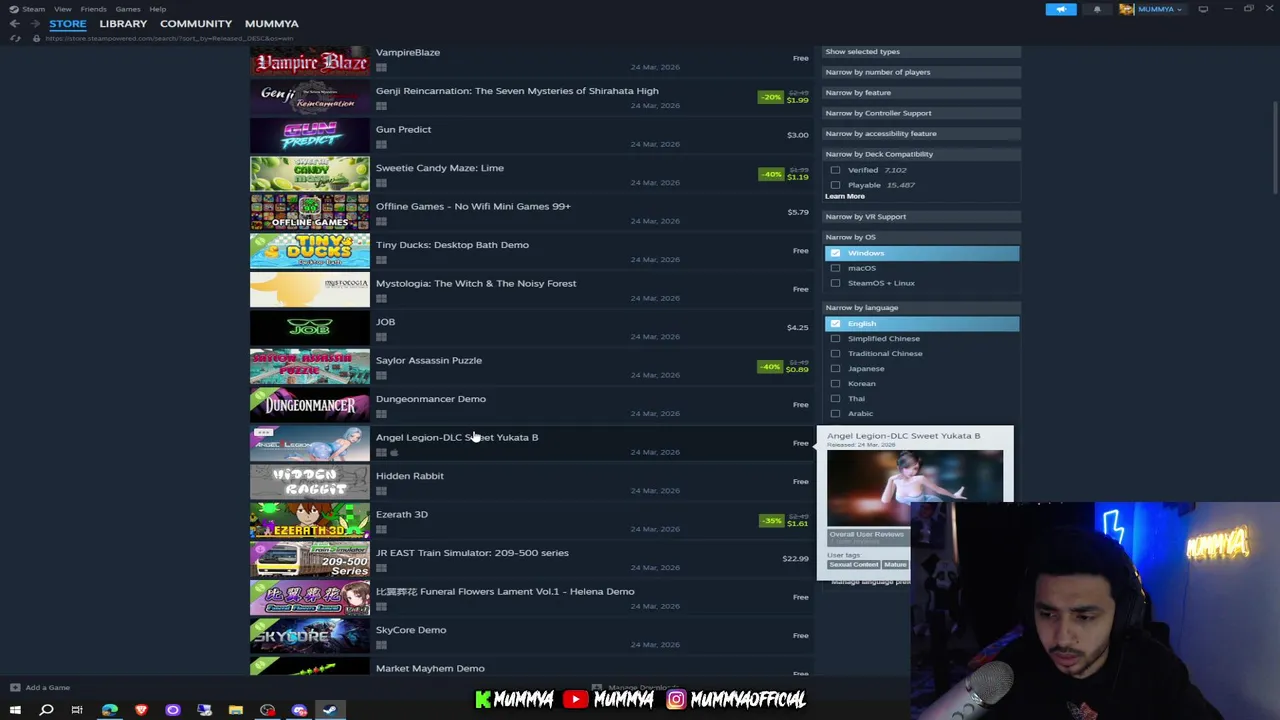Click Add a Game
Image resolution: width=1280 pixels, height=720 pixels.
(40, 688)
